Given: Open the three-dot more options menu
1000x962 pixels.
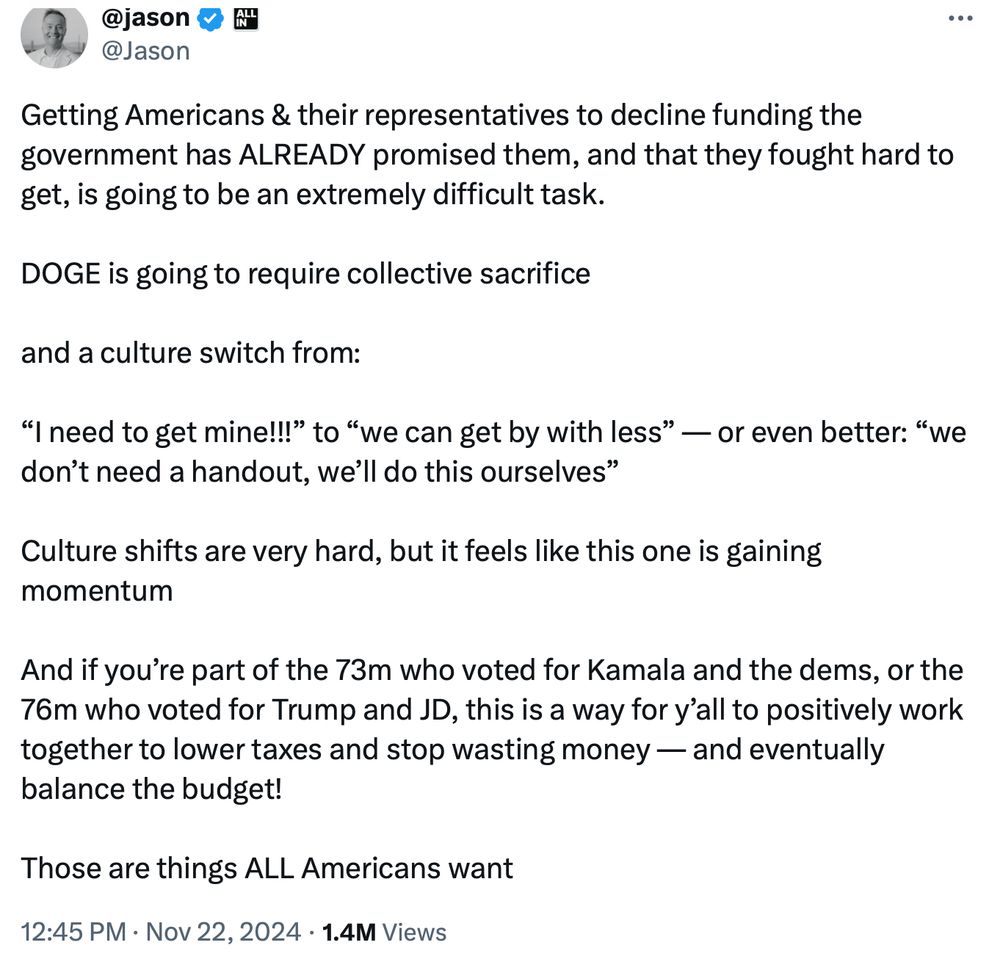Looking at the screenshot, I should [x=960, y=19].
